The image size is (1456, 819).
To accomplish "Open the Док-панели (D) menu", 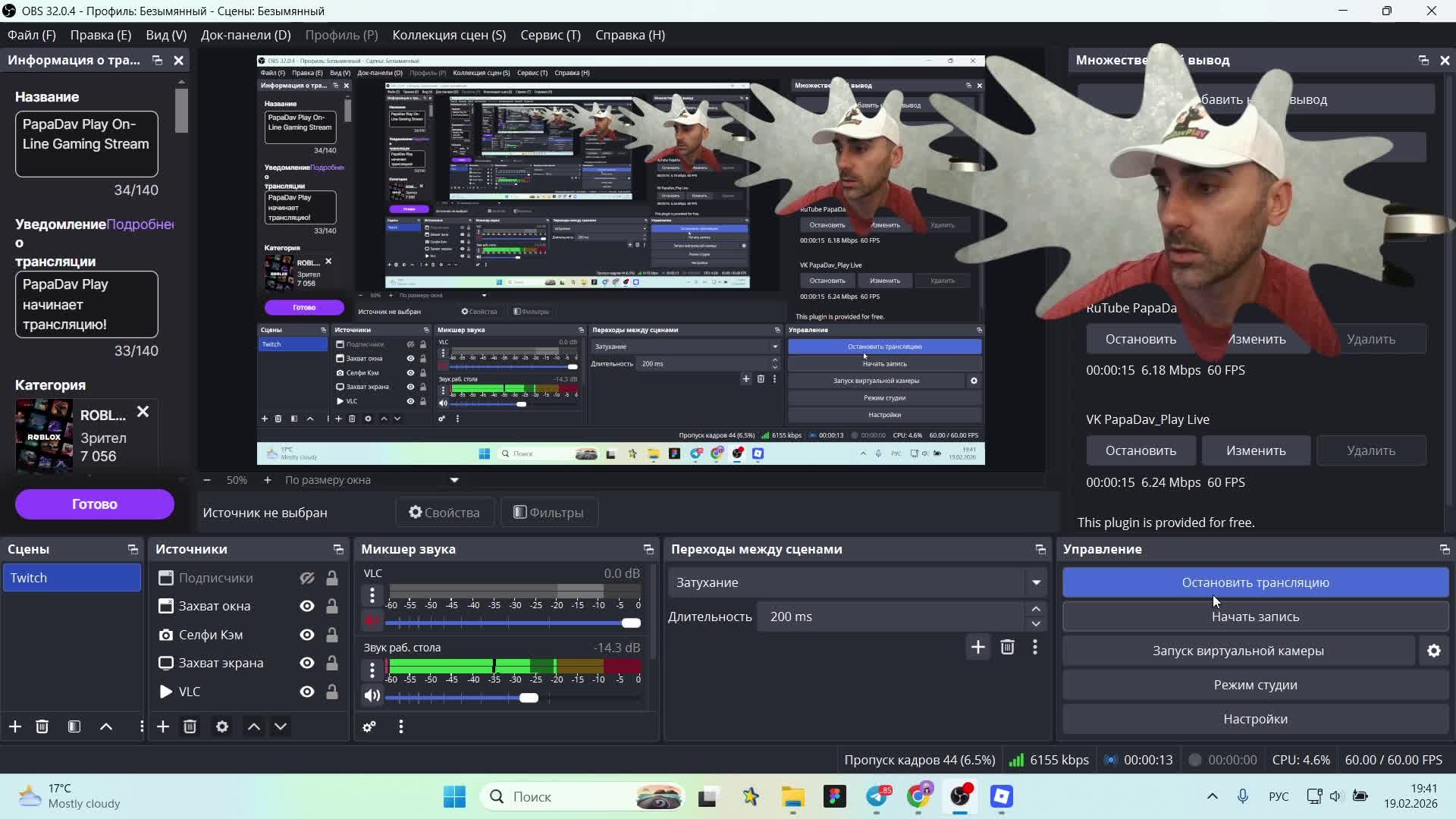I will point(245,35).
